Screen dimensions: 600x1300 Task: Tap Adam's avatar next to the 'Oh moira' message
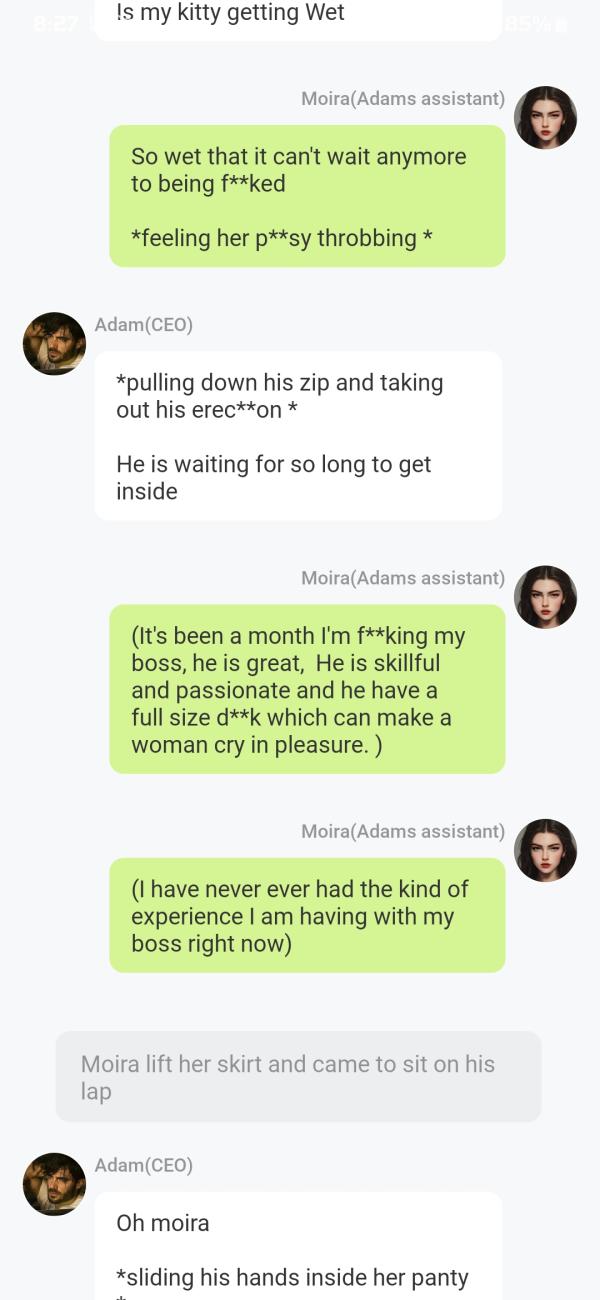tap(54, 1184)
